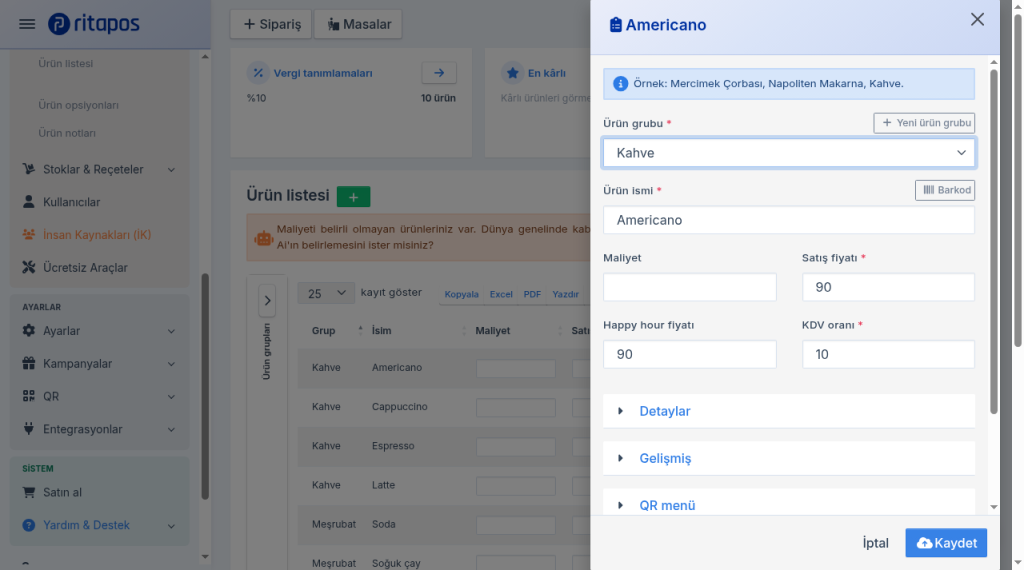Click the Satın al shopping cart icon
The height and width of the screenshot is (570, 1024).
(29, 492)
